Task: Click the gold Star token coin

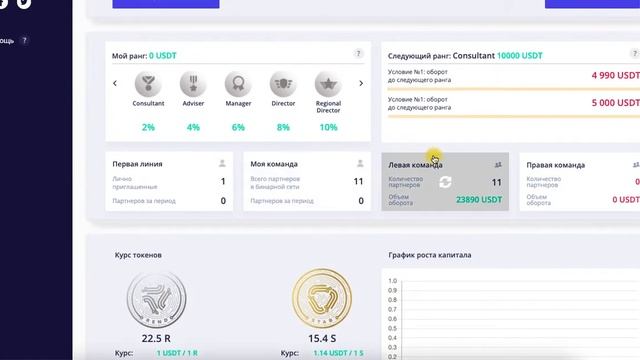Action: click(x=322, y=299)
